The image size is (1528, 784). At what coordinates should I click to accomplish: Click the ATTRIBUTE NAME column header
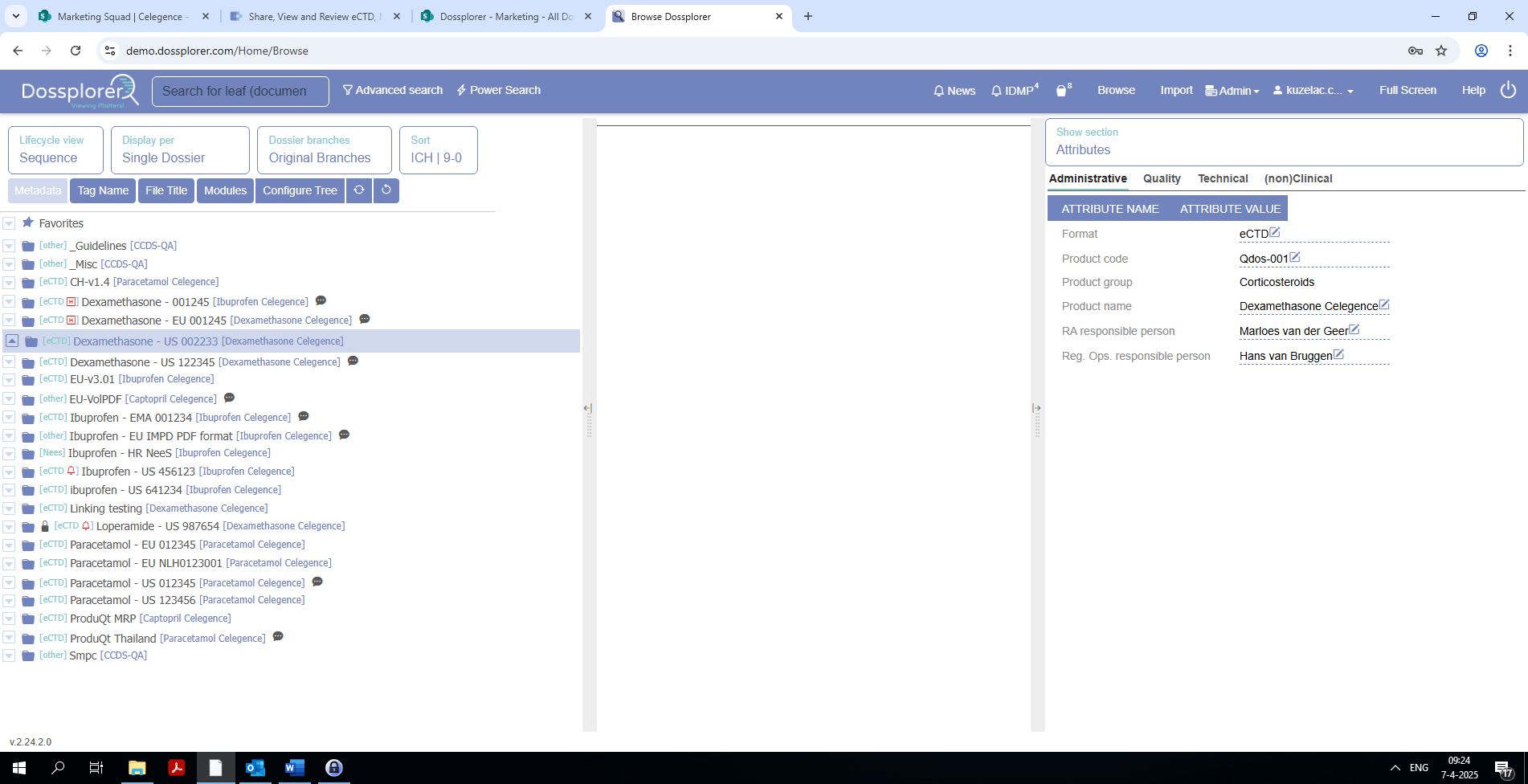point(1109,209)
